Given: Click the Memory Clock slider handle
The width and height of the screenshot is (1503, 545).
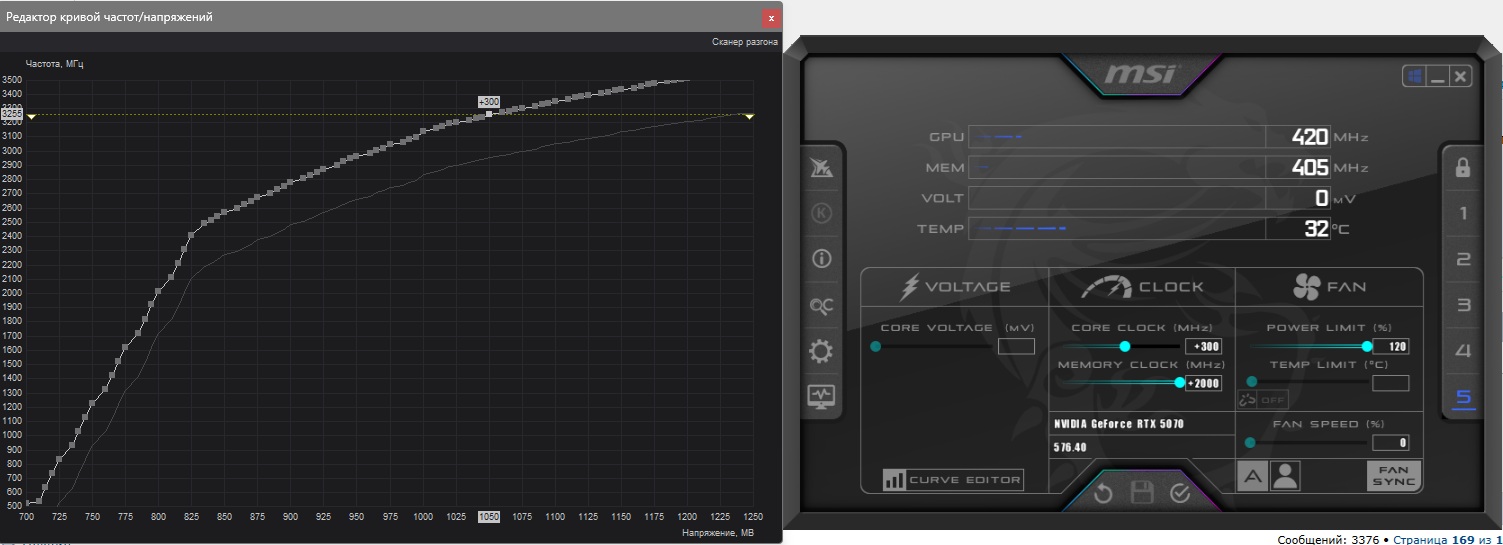Looking at the screenshot, I should point(1180,382).
